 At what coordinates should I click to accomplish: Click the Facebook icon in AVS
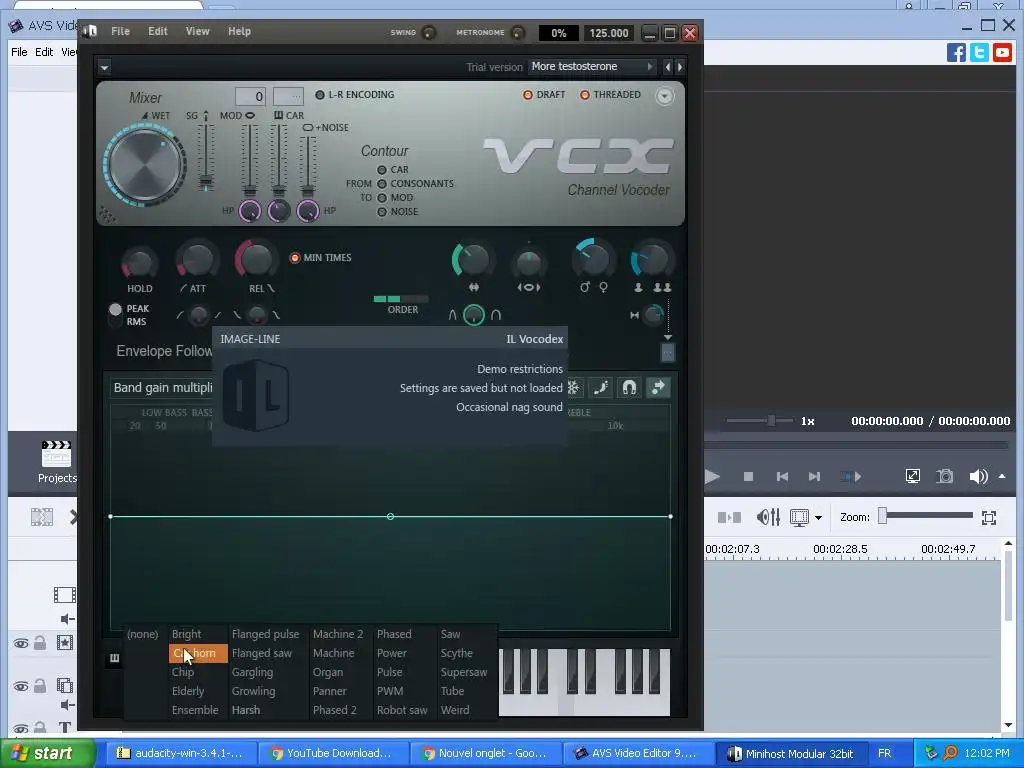pos(956,52)
